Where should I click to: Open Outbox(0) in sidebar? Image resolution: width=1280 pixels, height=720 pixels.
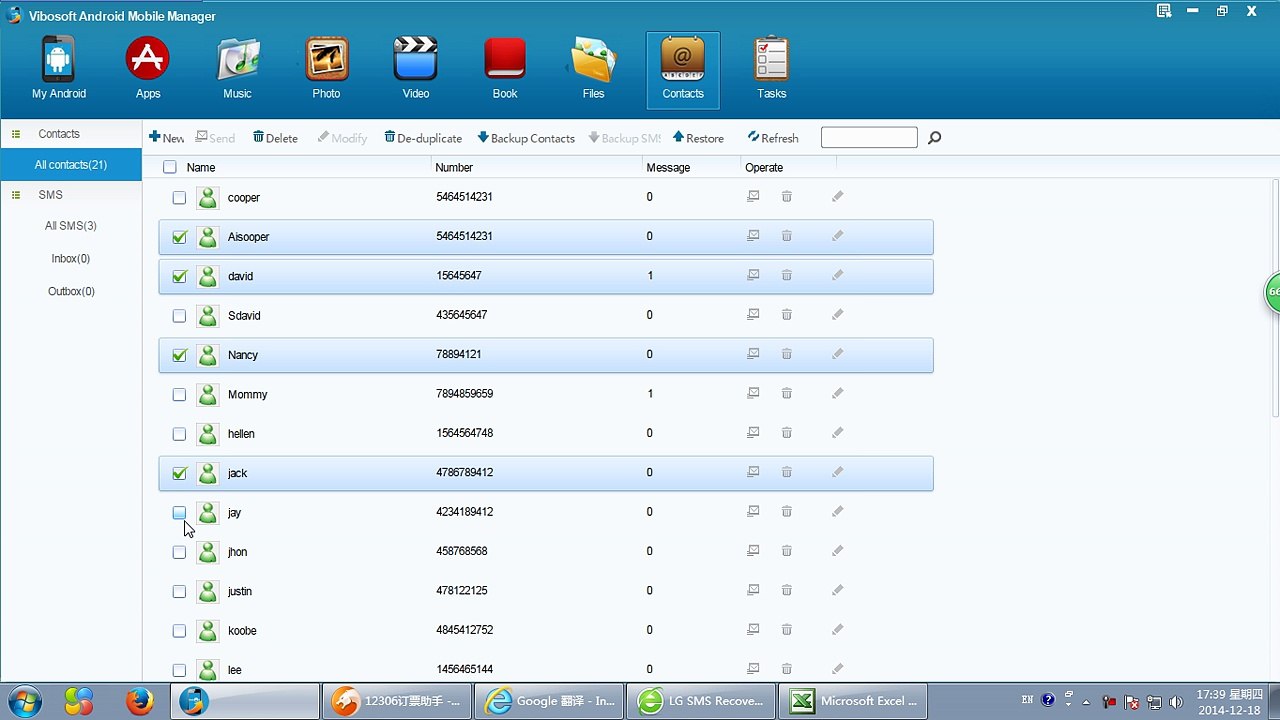pos(71,292)
